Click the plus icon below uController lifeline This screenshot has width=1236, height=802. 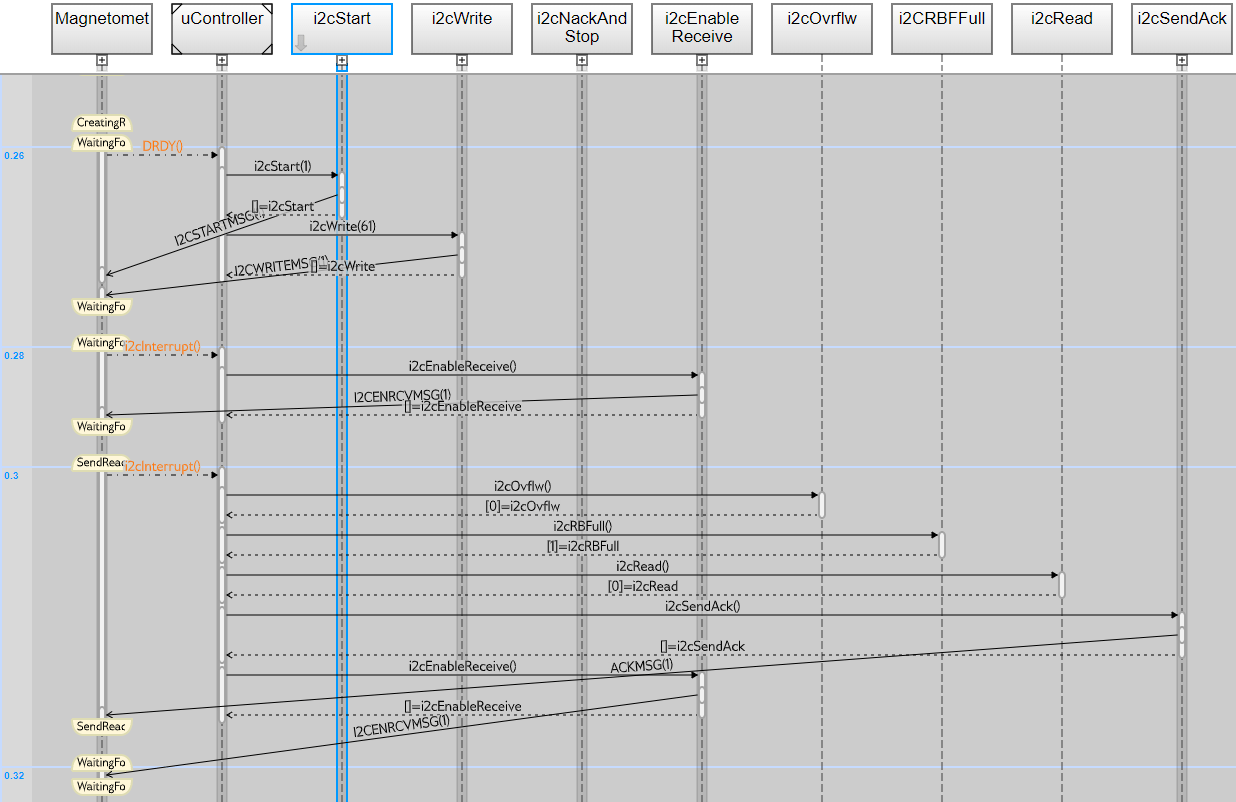click(x=221, y=61)
